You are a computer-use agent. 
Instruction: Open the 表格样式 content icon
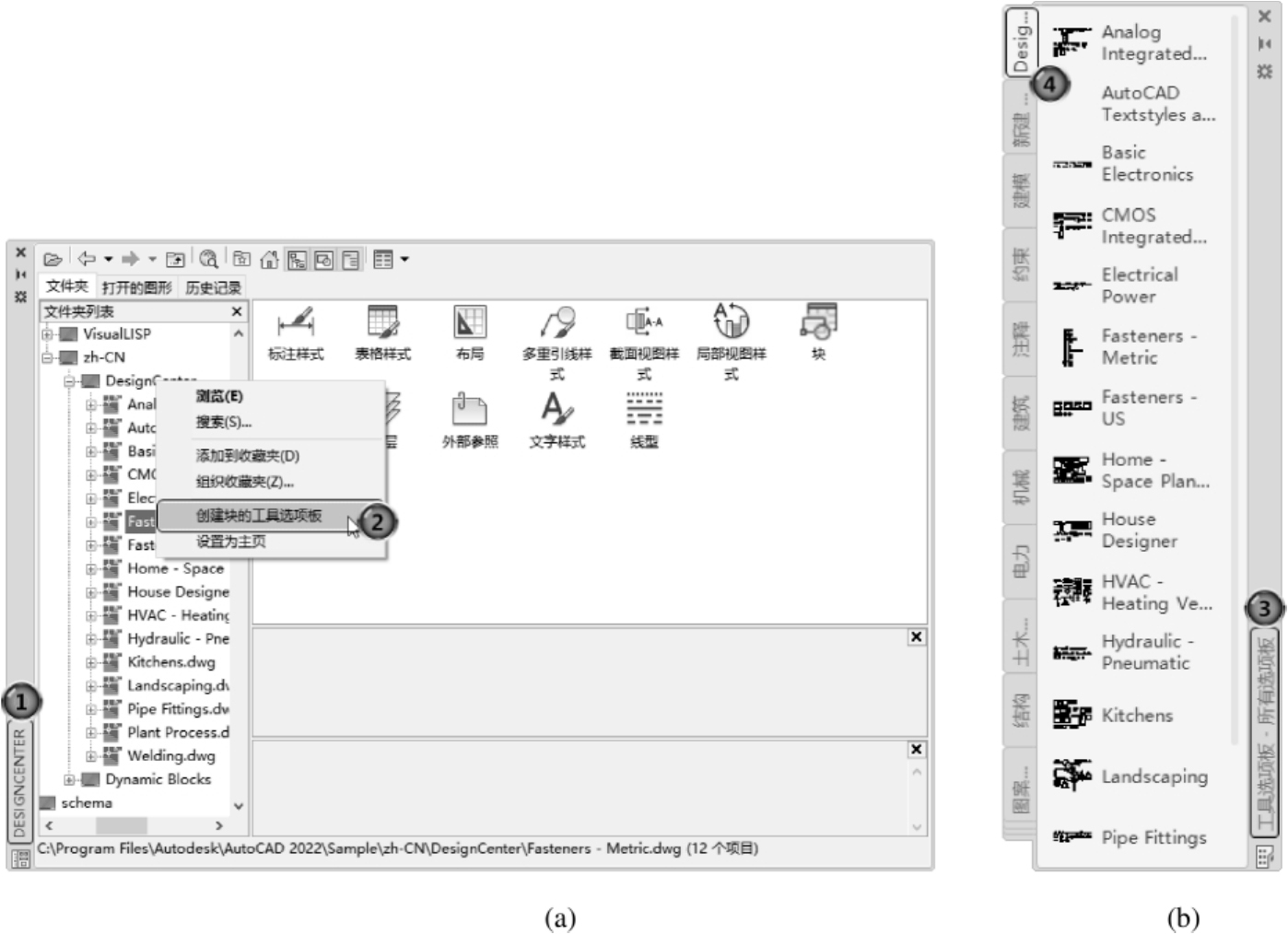point(382,333)
